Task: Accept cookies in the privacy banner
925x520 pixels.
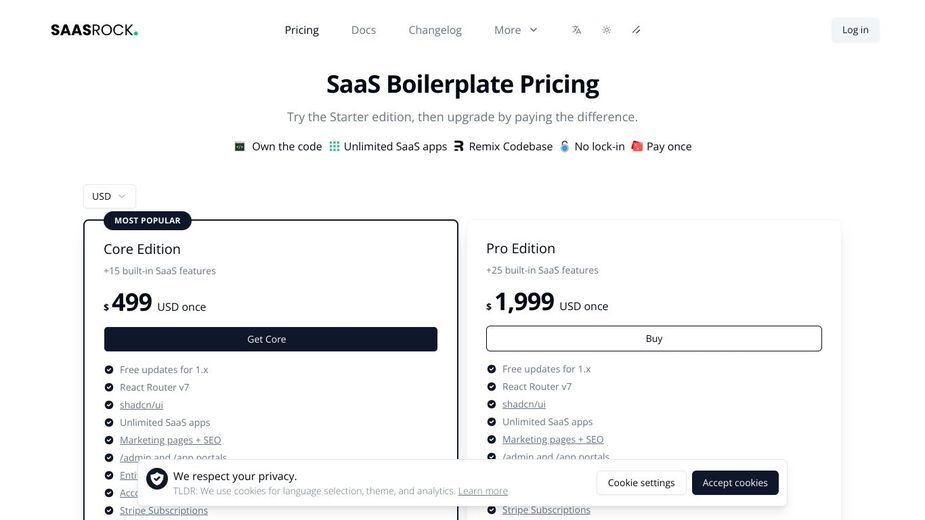Action: click(735, 483)
